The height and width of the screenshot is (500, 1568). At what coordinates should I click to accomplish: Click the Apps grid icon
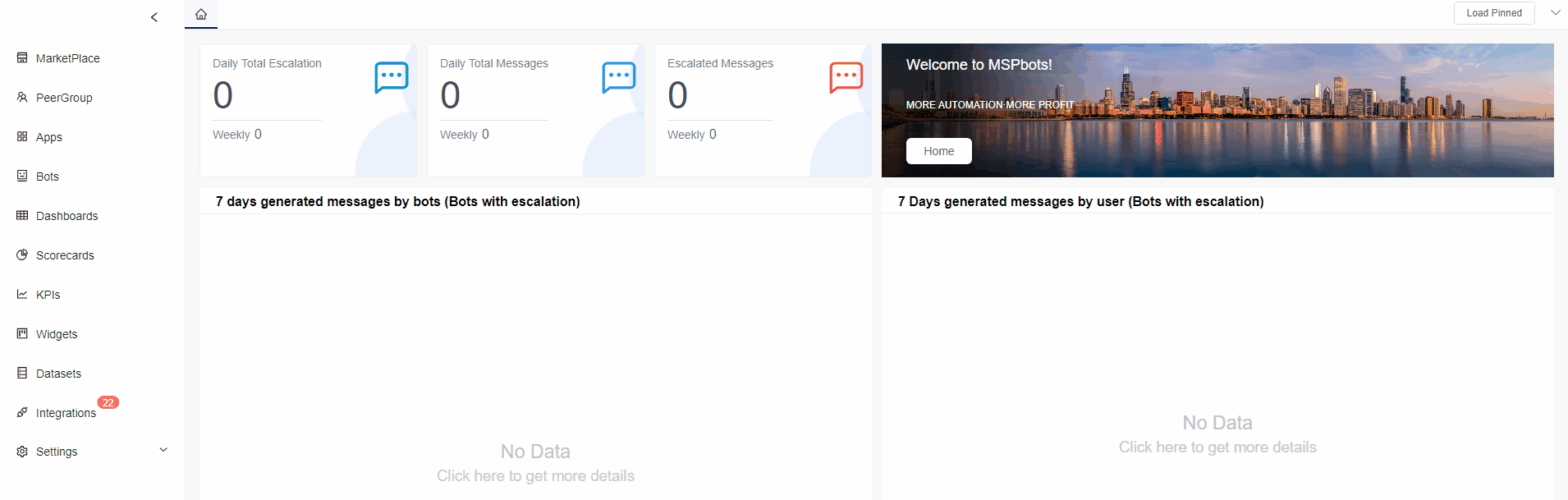[x=22, y=137]
